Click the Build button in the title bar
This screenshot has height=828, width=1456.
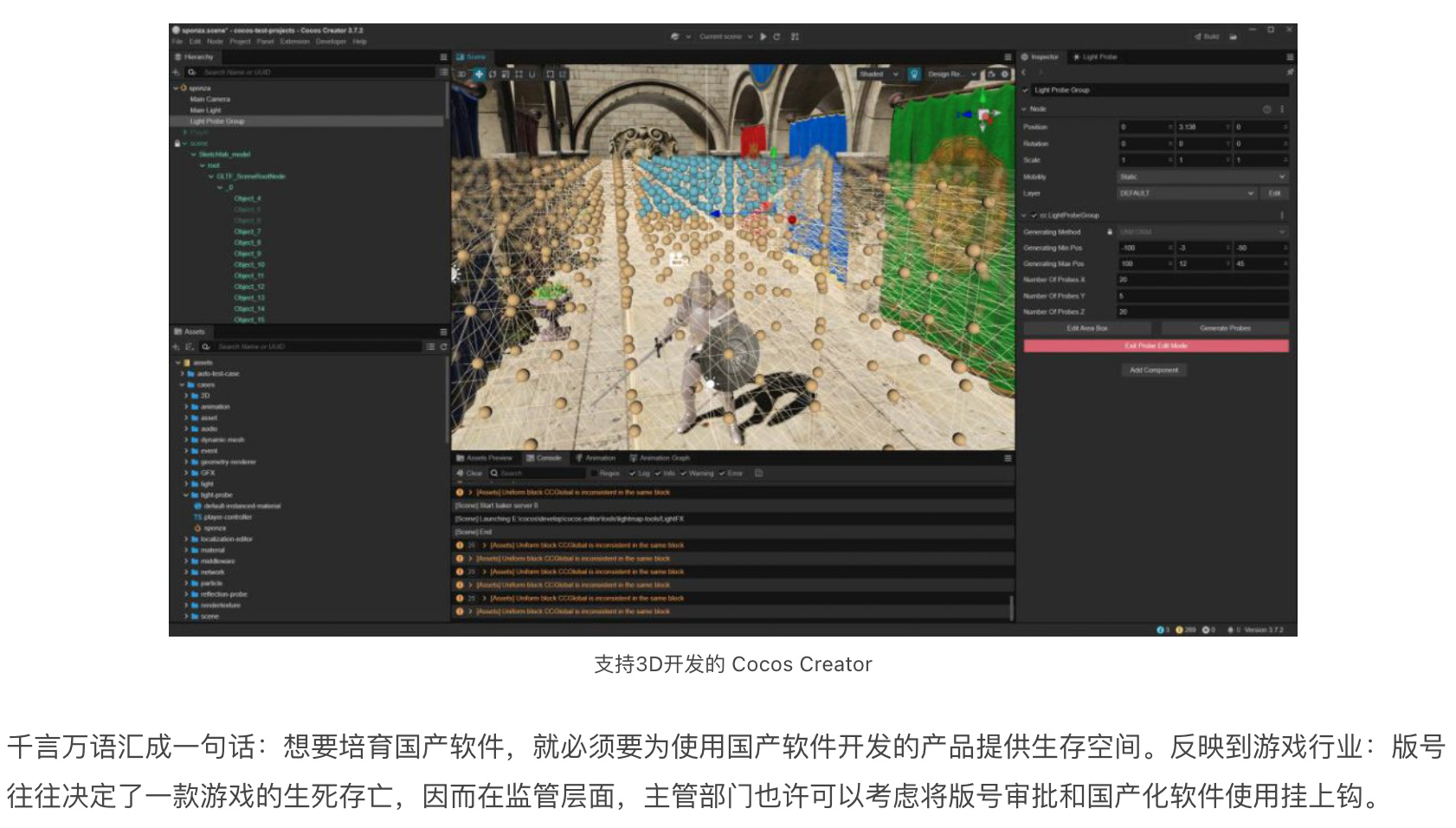pos(1207,36)
